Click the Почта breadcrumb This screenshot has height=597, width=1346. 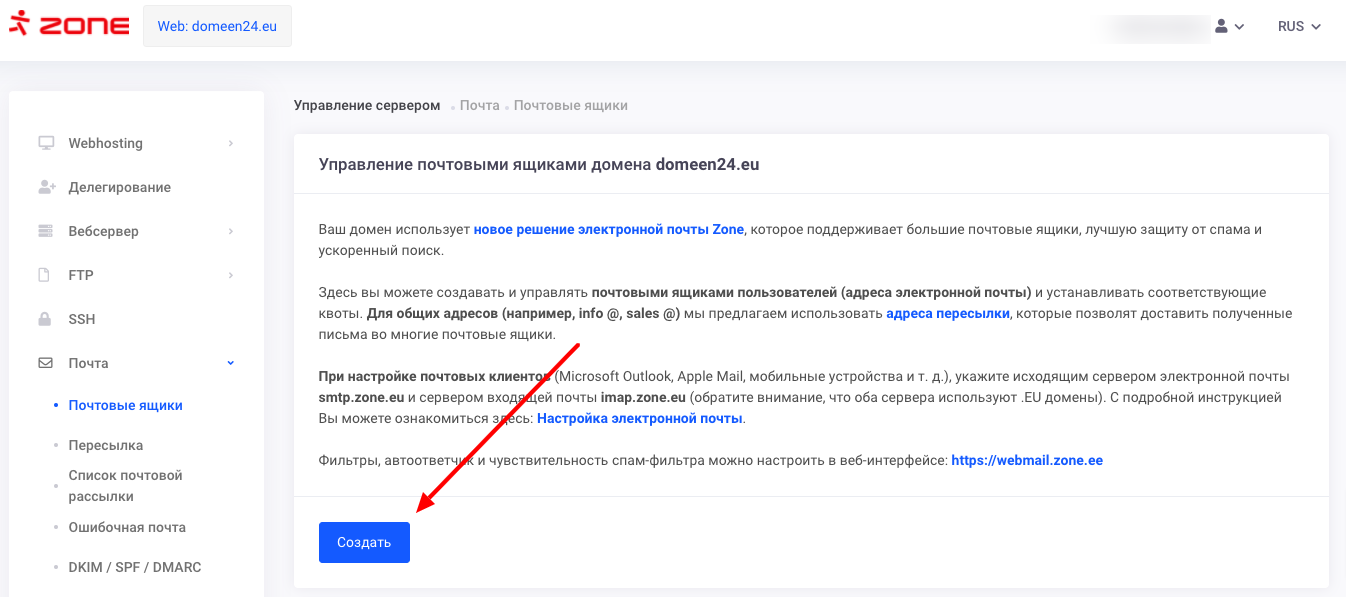pyautogui.click(x=480, y=105)
